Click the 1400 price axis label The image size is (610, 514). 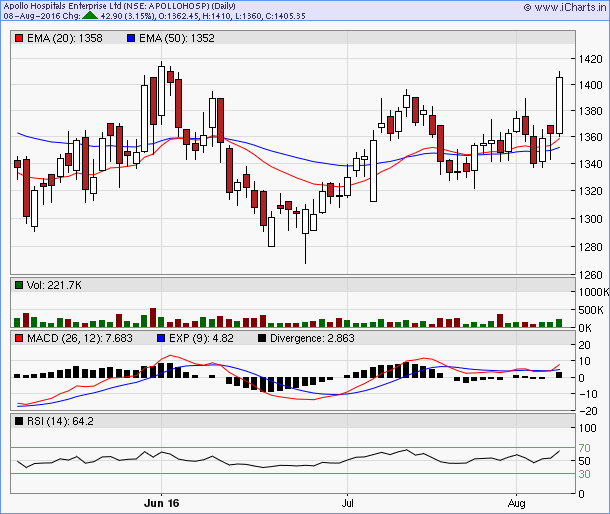[591, 85]
